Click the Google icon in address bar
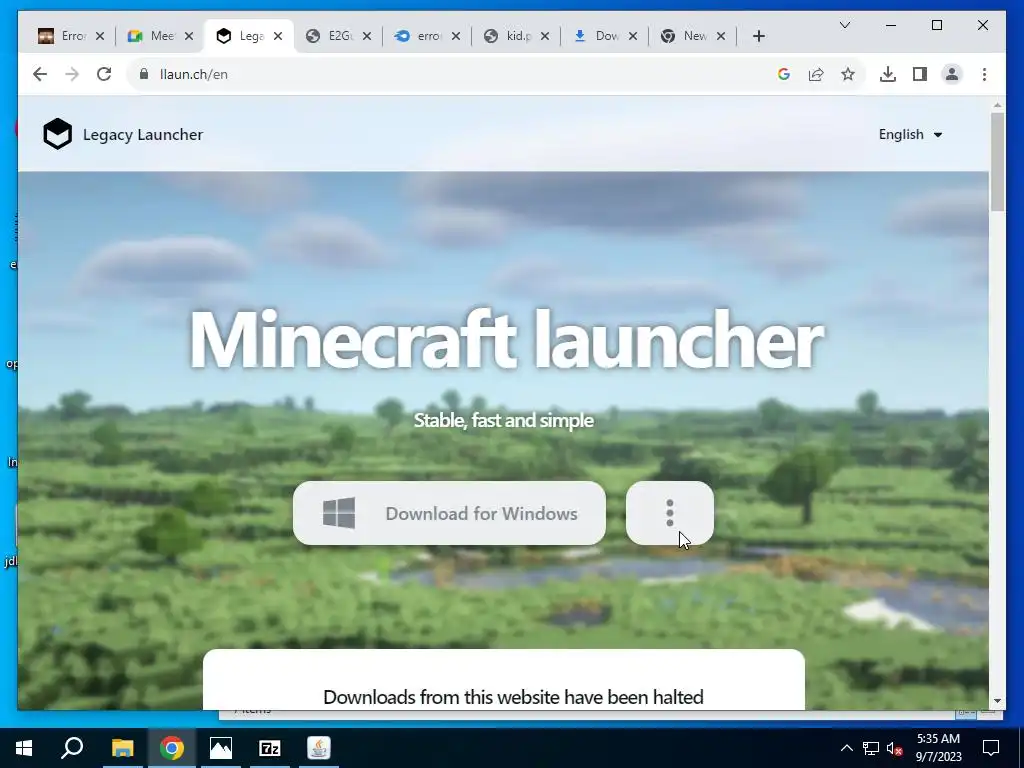Screen dimensions: 1024x768 point(784,74)
